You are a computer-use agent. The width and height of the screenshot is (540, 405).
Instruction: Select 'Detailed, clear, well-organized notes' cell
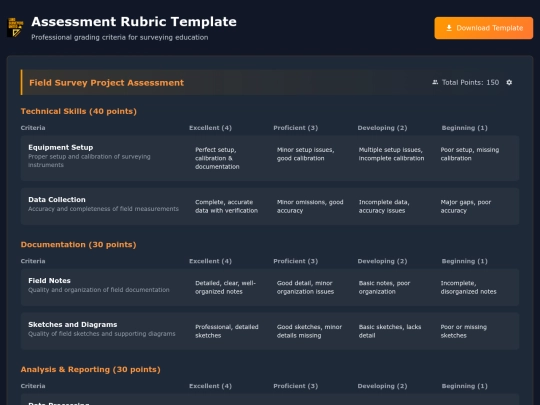(x=225, y=287)
